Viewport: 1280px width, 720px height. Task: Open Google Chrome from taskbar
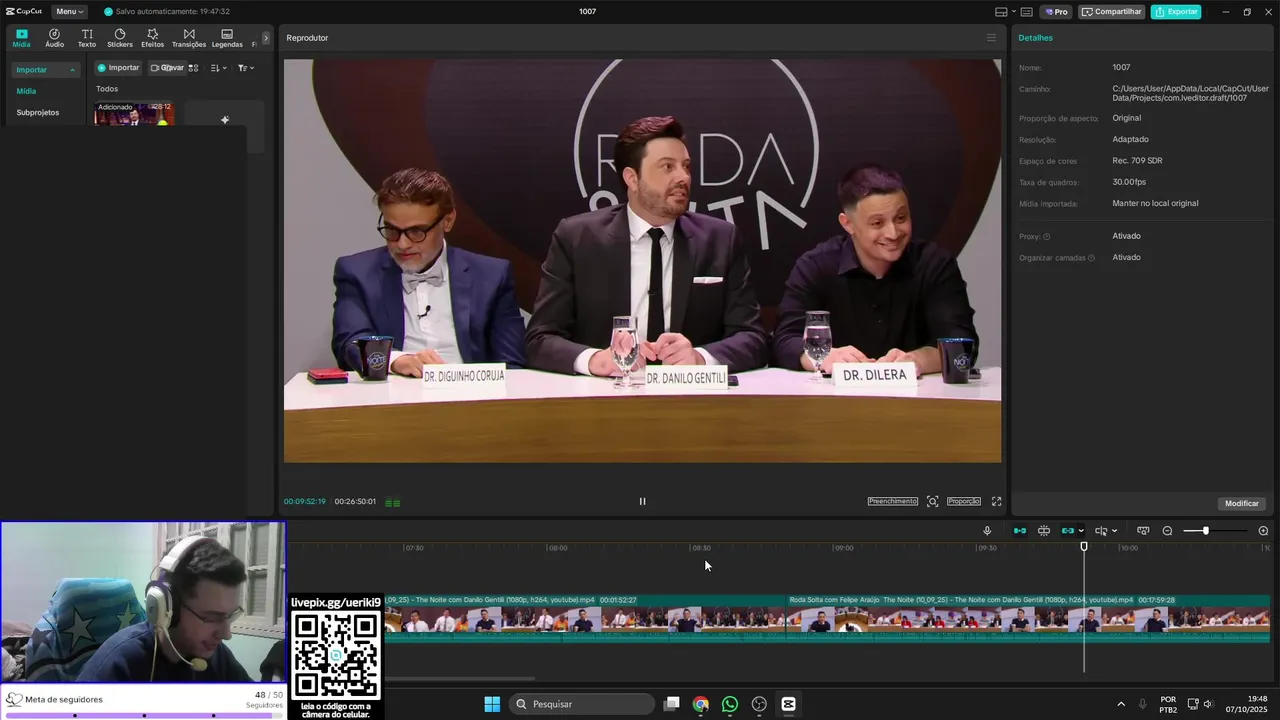click(701, 704)
